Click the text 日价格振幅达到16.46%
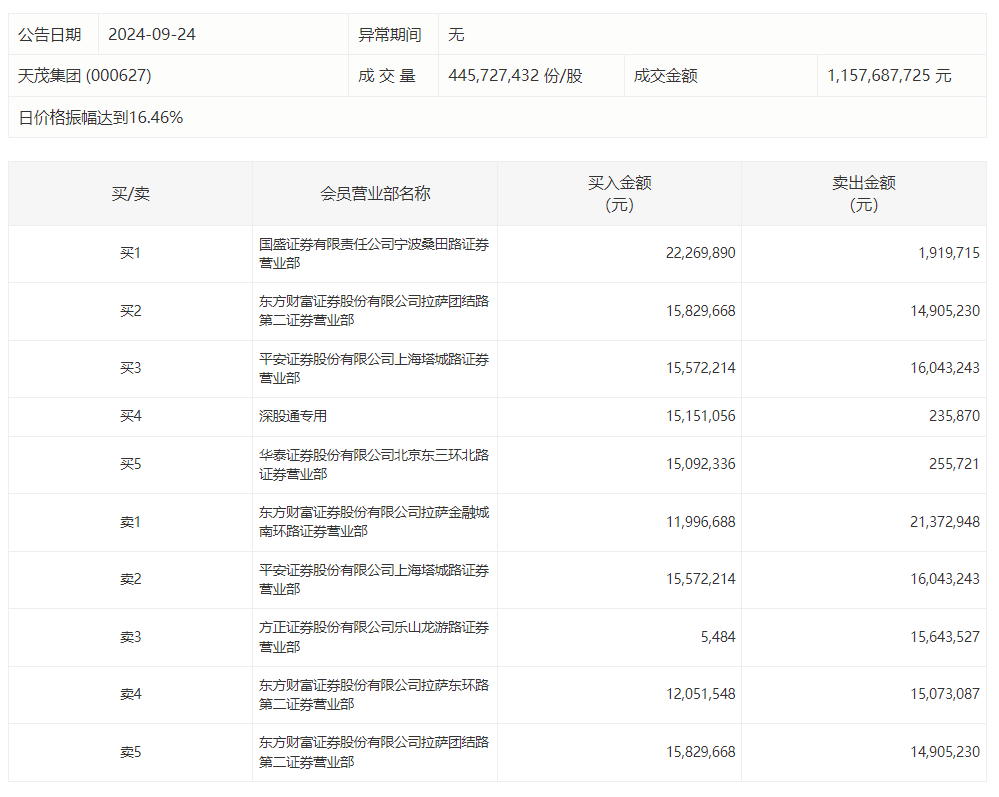Screen dimensions: 999x797 coord(101,117)
